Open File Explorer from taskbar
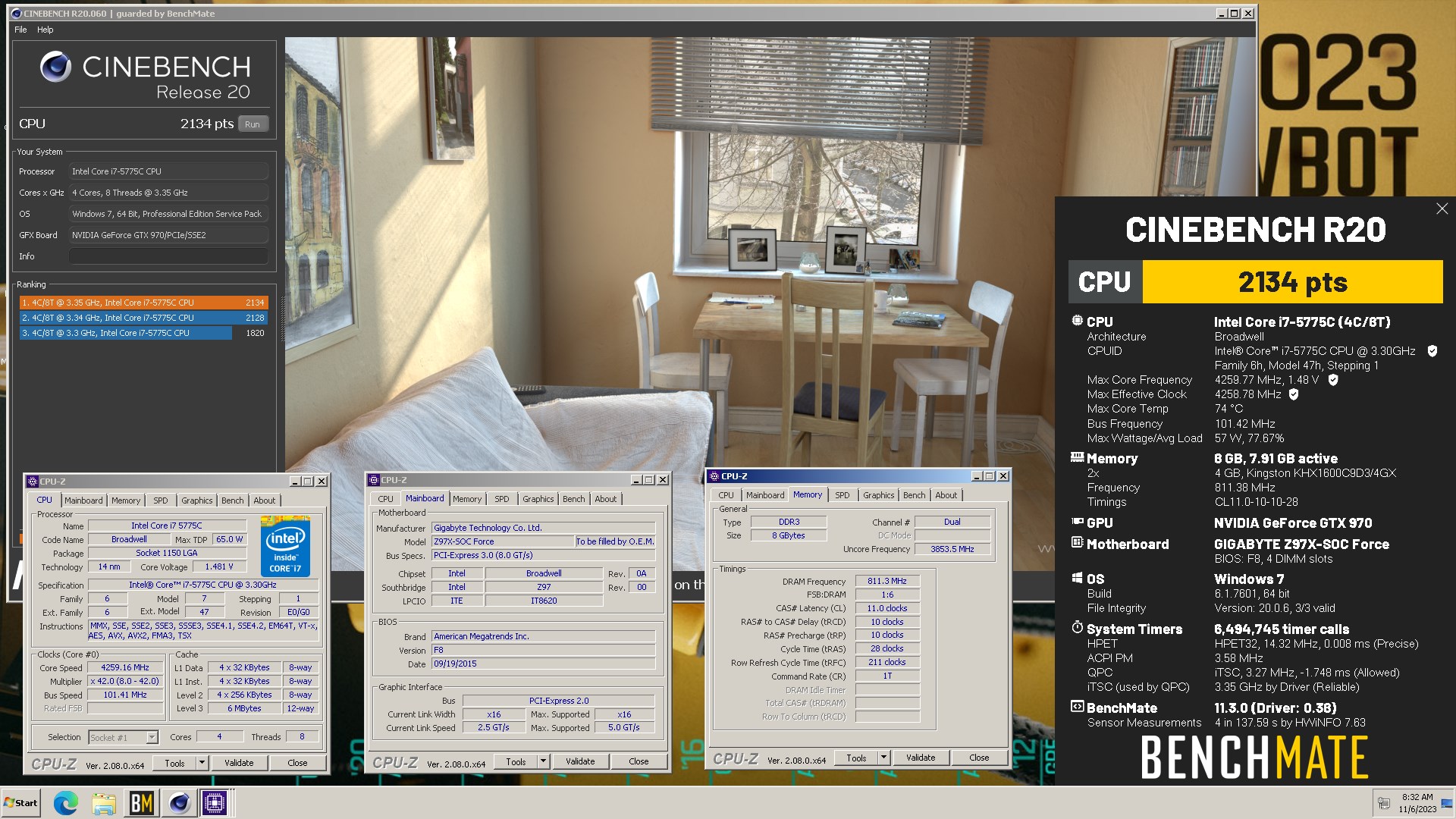 pos(104,803)
